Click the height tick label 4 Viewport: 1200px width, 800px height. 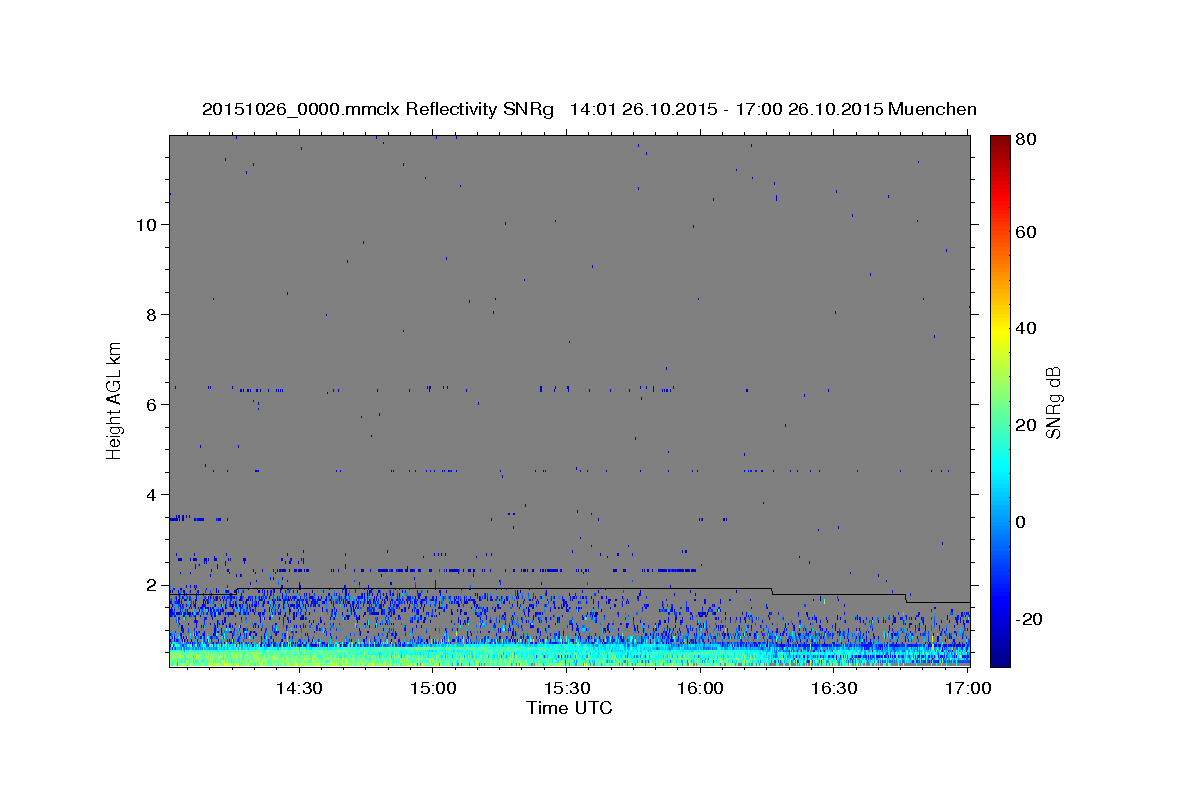click(x=152, y=494)
